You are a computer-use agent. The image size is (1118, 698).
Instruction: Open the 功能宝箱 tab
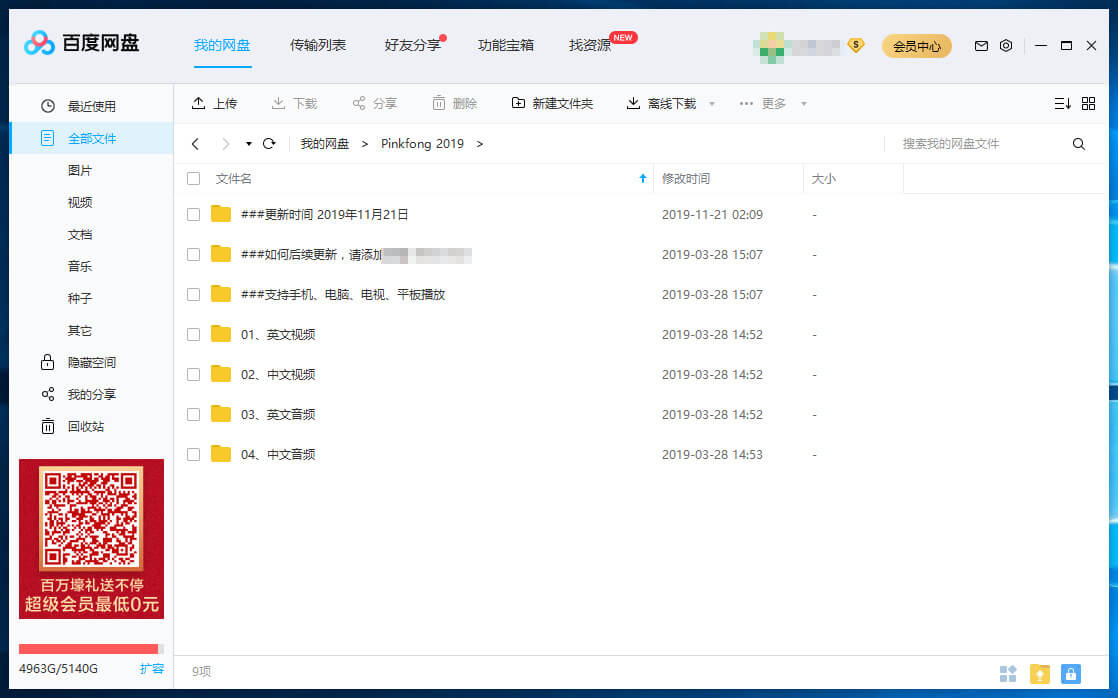tap(506, 45)
